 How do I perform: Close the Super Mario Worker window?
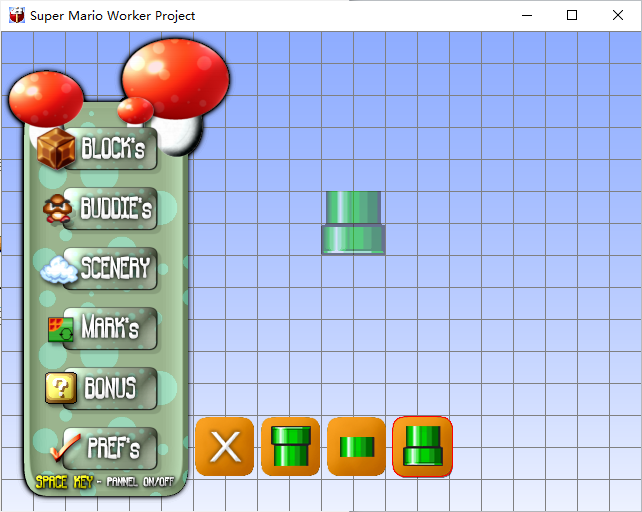point(618,16)
